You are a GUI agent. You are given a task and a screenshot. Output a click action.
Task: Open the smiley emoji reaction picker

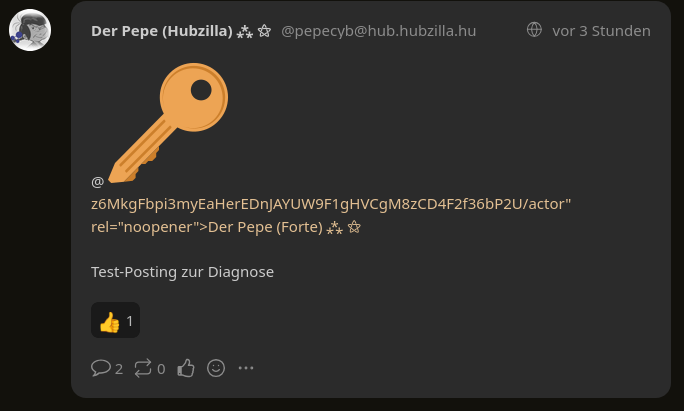(215, 368)
